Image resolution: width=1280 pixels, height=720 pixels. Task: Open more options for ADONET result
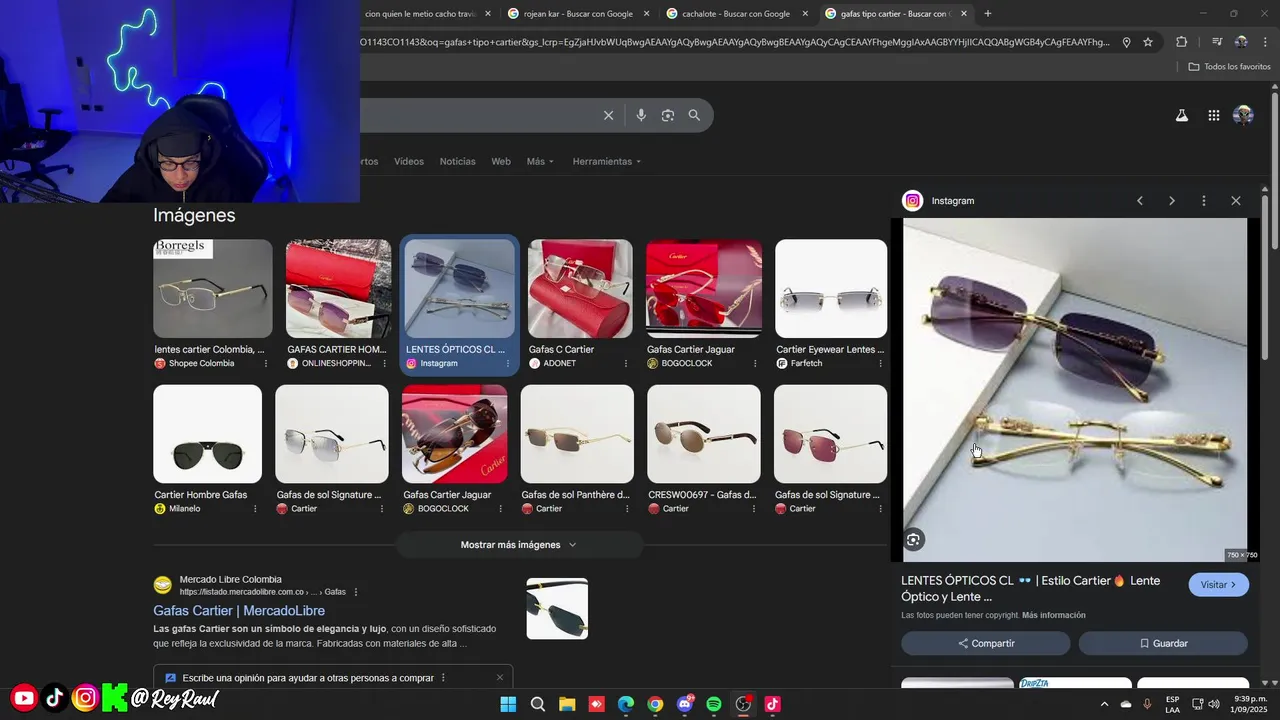pyautogui.click(x=627, y=364)
